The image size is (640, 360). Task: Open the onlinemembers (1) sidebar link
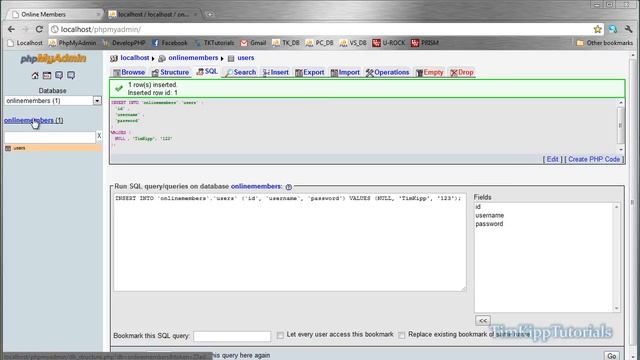click(33, 120)
